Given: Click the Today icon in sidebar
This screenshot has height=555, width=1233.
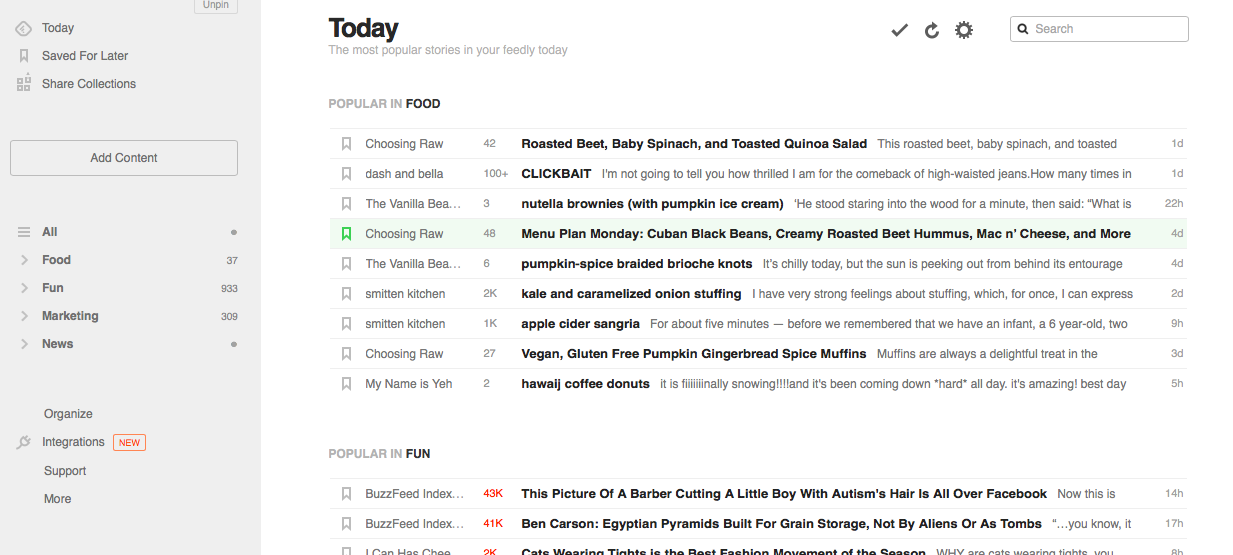Looking at the screenshot, I should coord(24,28).
